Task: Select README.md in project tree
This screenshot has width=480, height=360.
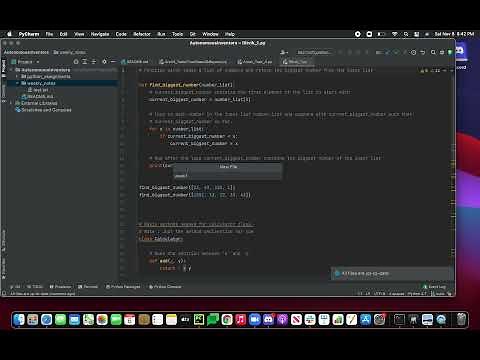Action: (x=37, y=97)
